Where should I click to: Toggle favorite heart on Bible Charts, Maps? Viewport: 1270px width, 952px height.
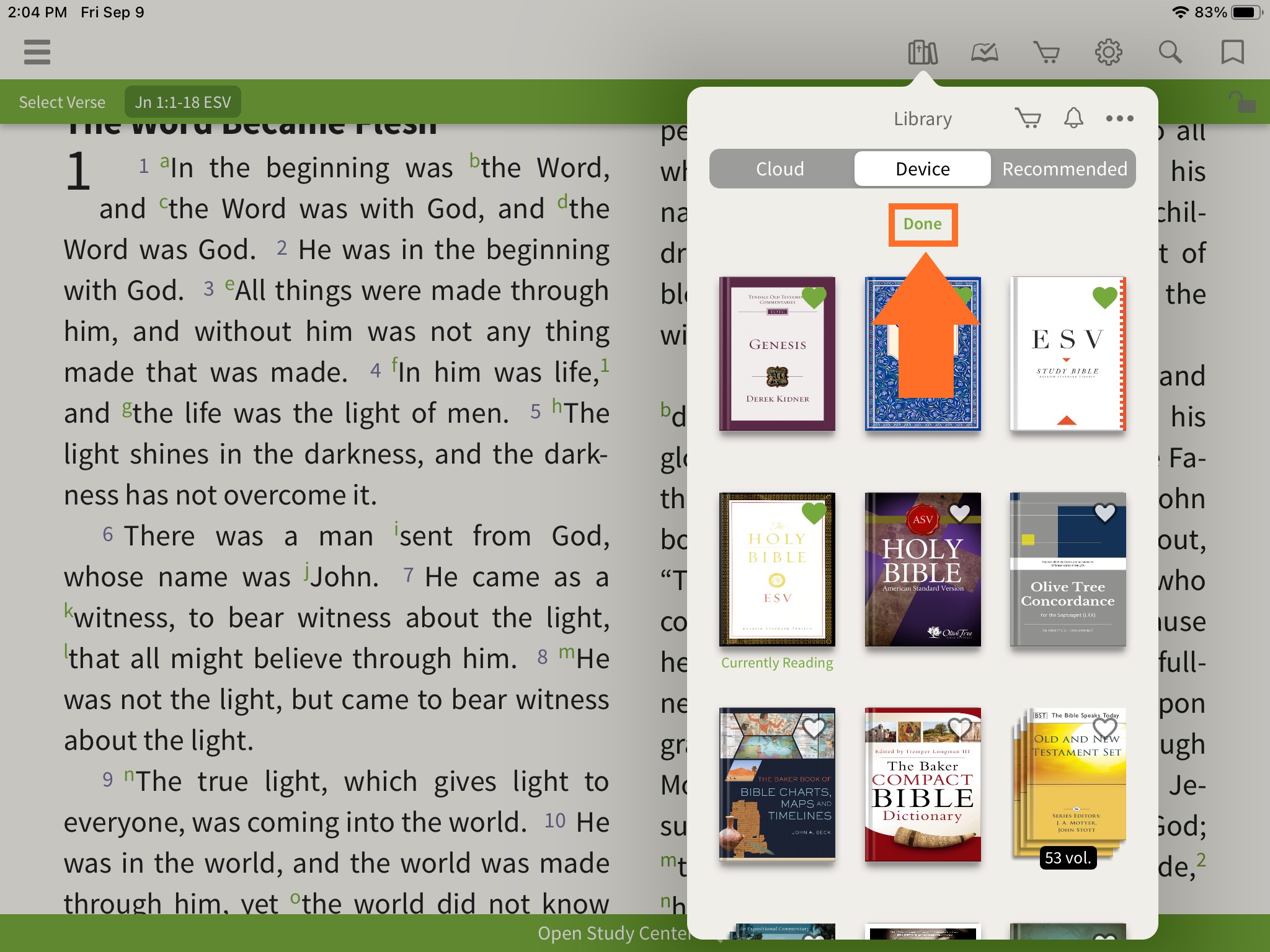point(814,728)
